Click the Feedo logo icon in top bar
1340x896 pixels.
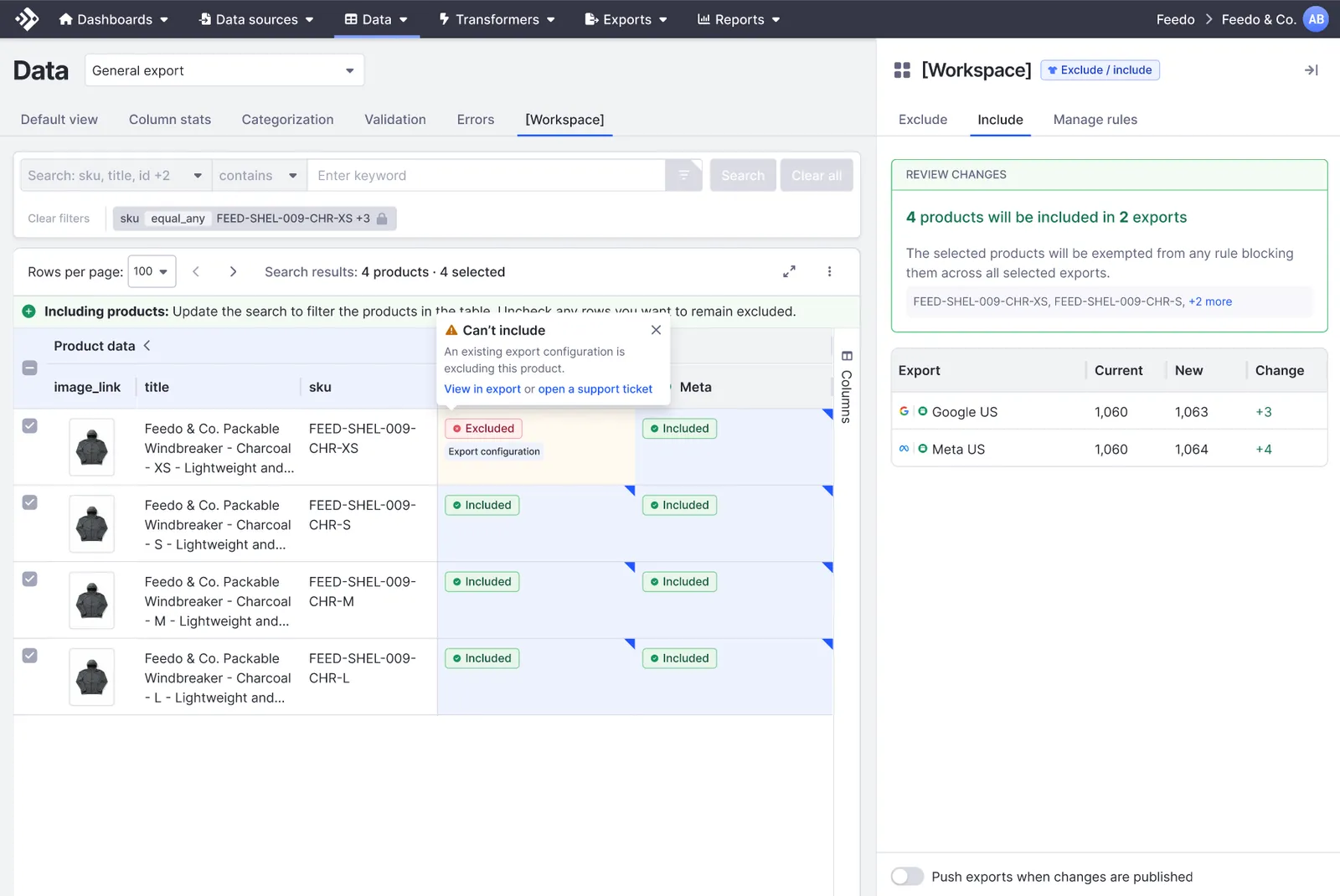pyautogui.click(x=27, y=18)
